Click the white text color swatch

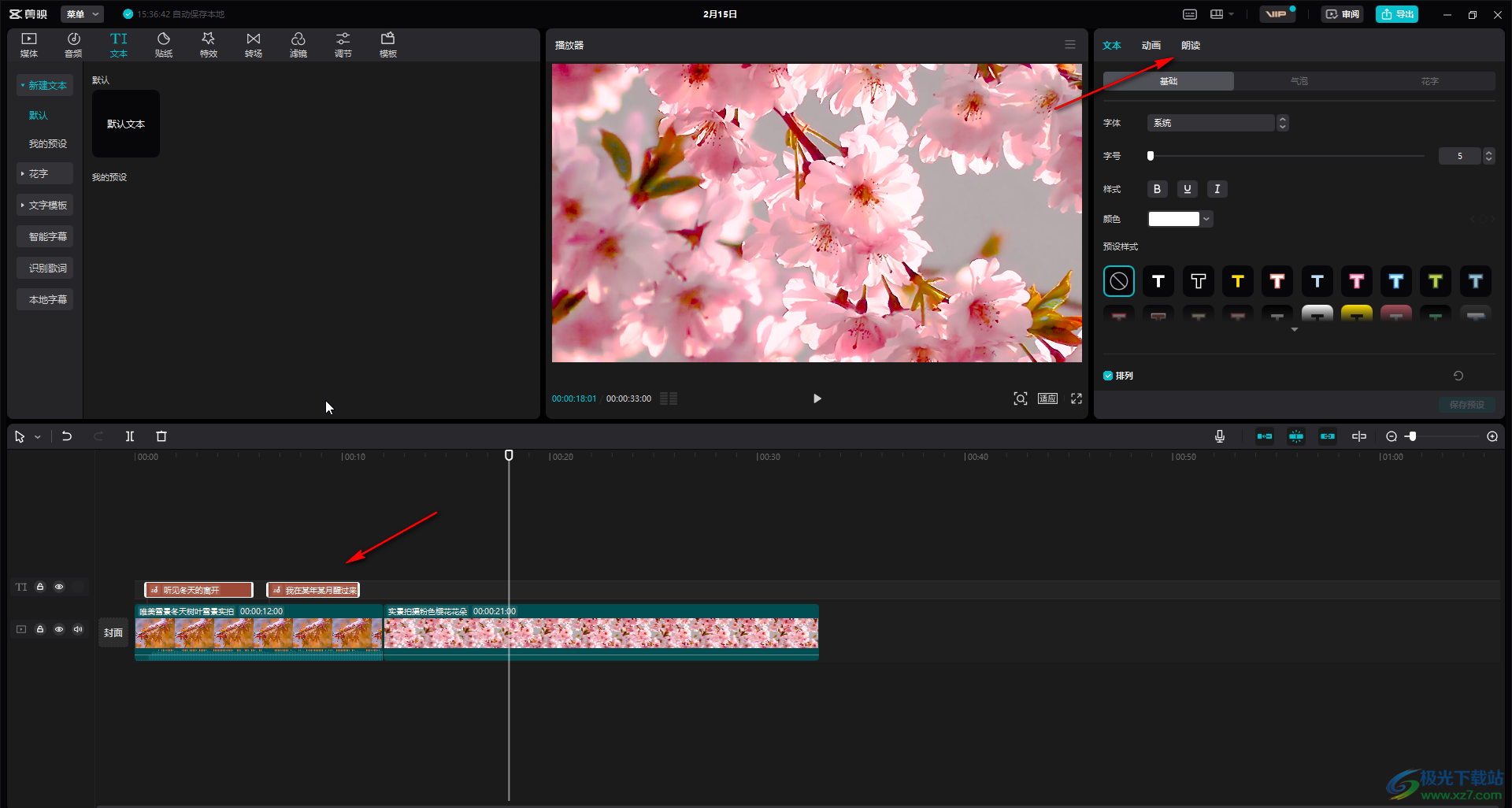[x=1173, y=219]
